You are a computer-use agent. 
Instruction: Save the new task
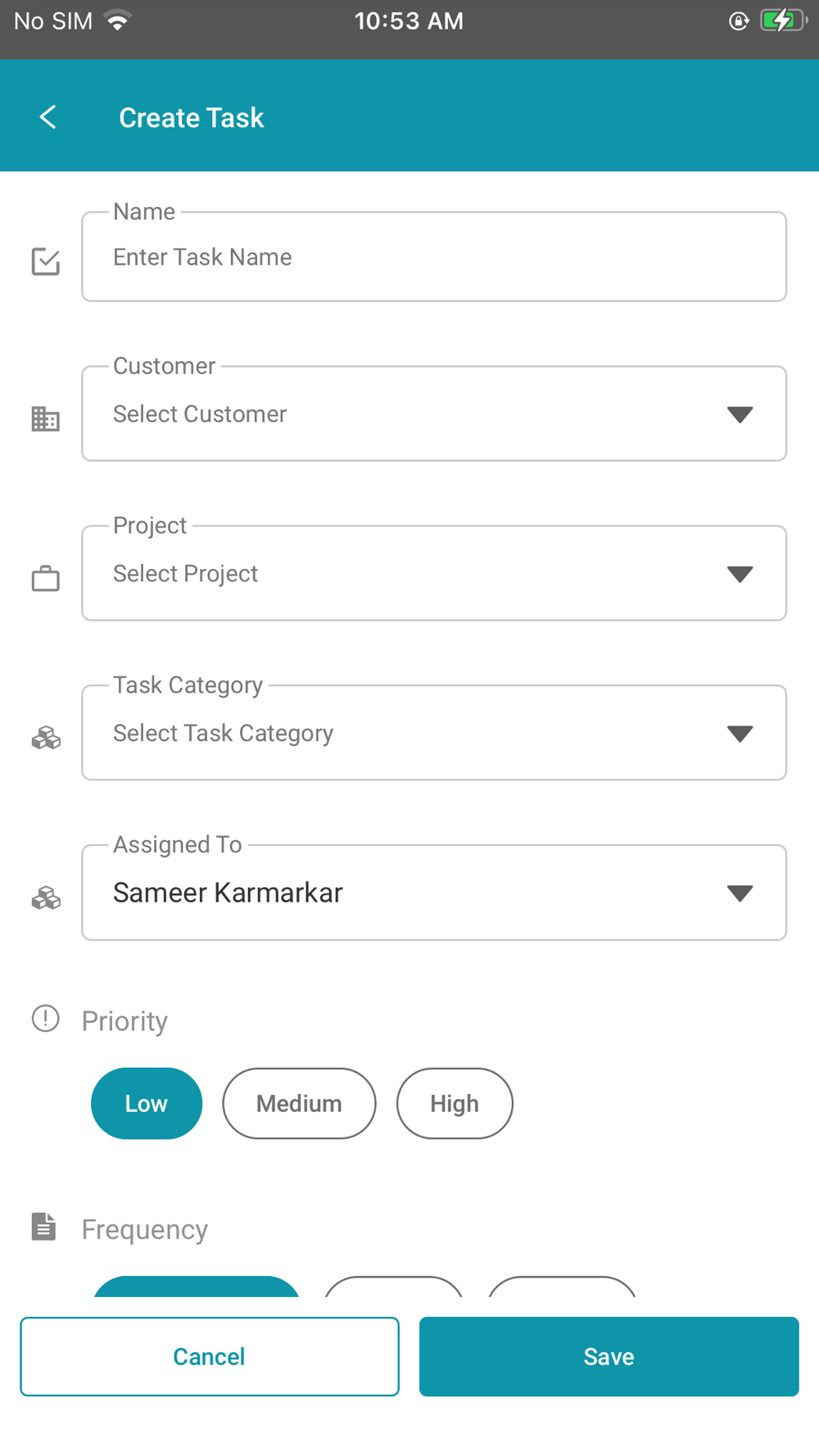pos(609,1356)
